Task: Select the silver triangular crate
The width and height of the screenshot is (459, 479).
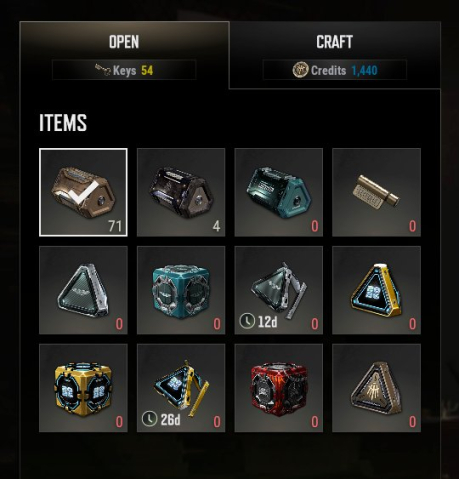Action: click(x=83, y=290)
